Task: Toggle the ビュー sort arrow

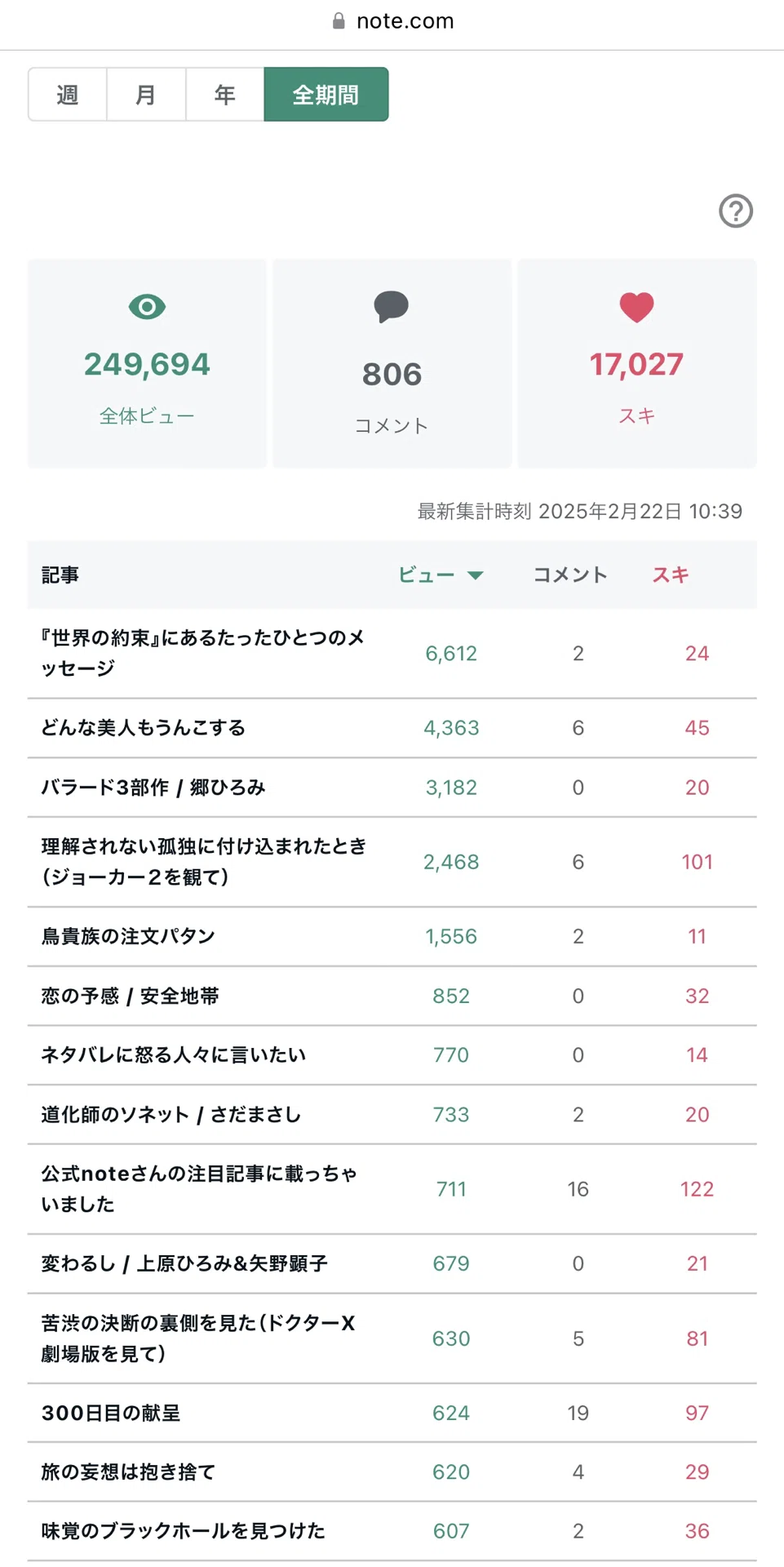Action: click(x=476, y=575)
